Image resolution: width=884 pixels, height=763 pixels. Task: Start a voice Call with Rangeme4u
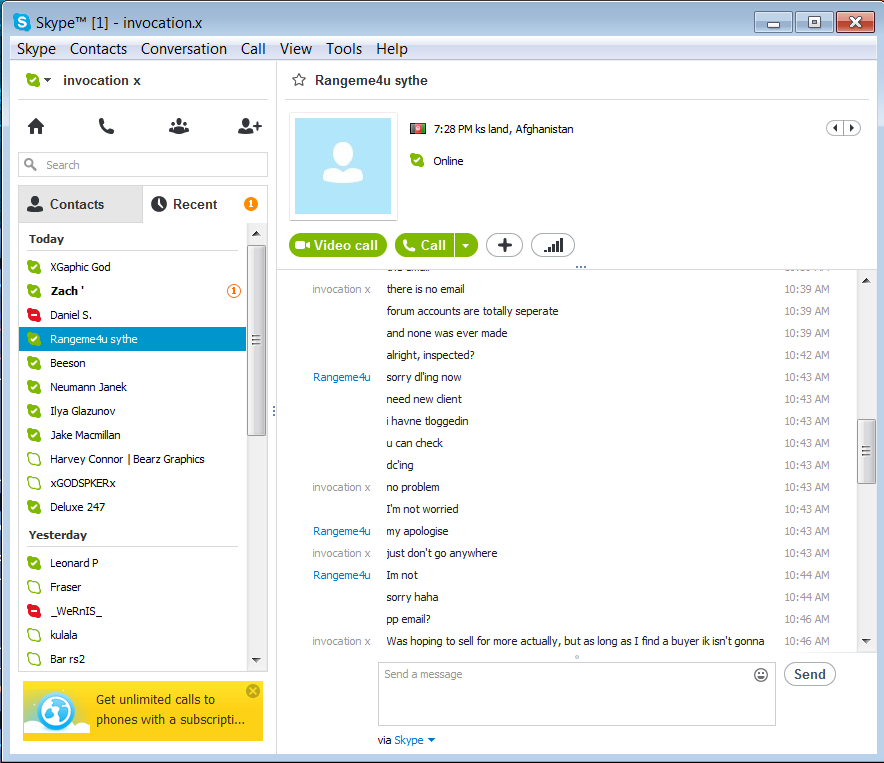425,245
